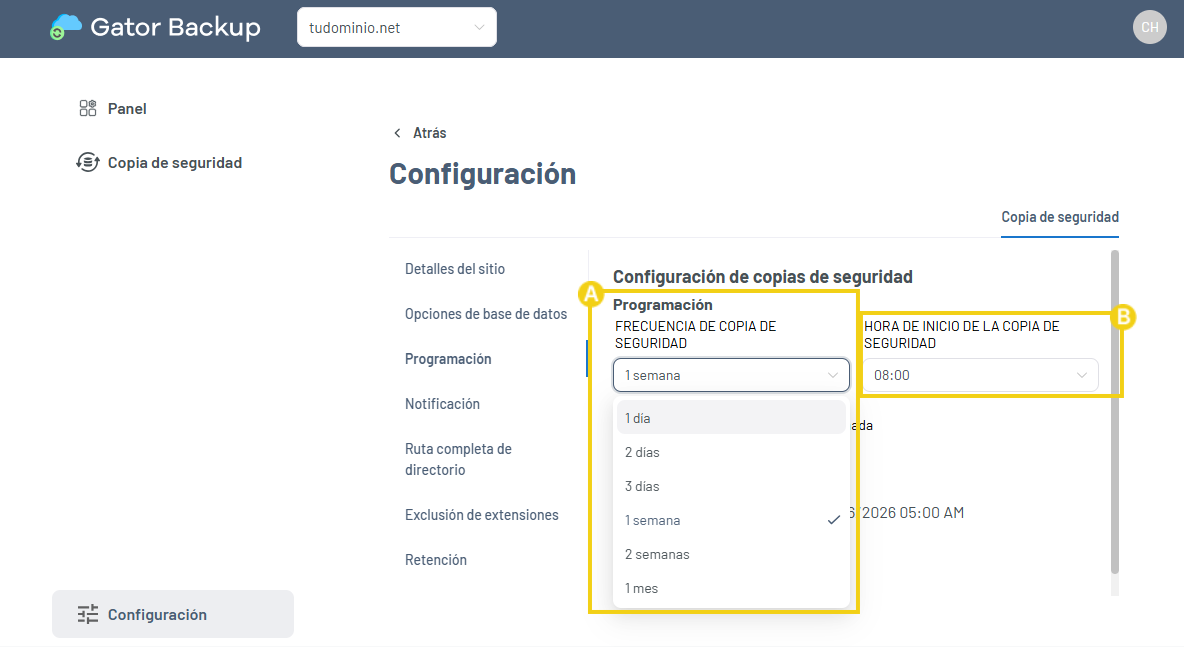This screenshot has width=1184, height=647.
Task: Open the CH user avatar menu
Action: [x=1149, y=27]
